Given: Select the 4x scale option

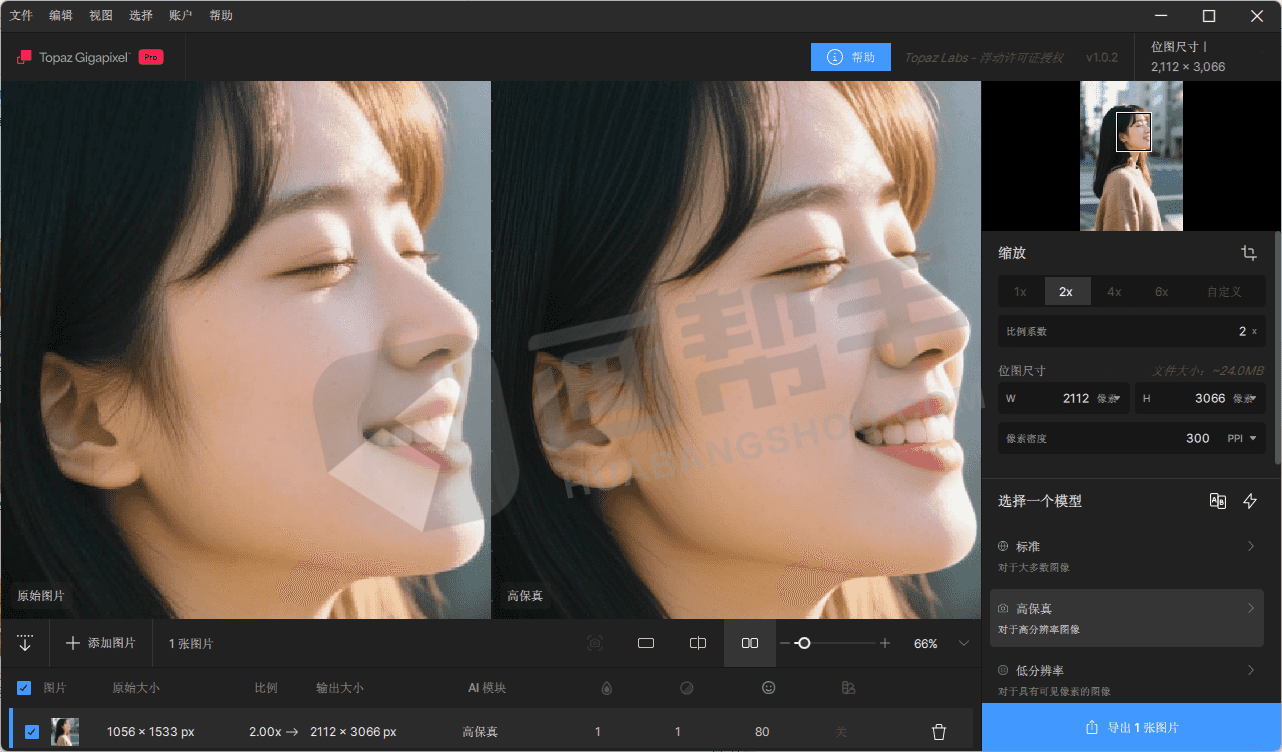Looking at the screenshot, I should pos(1114,292).
